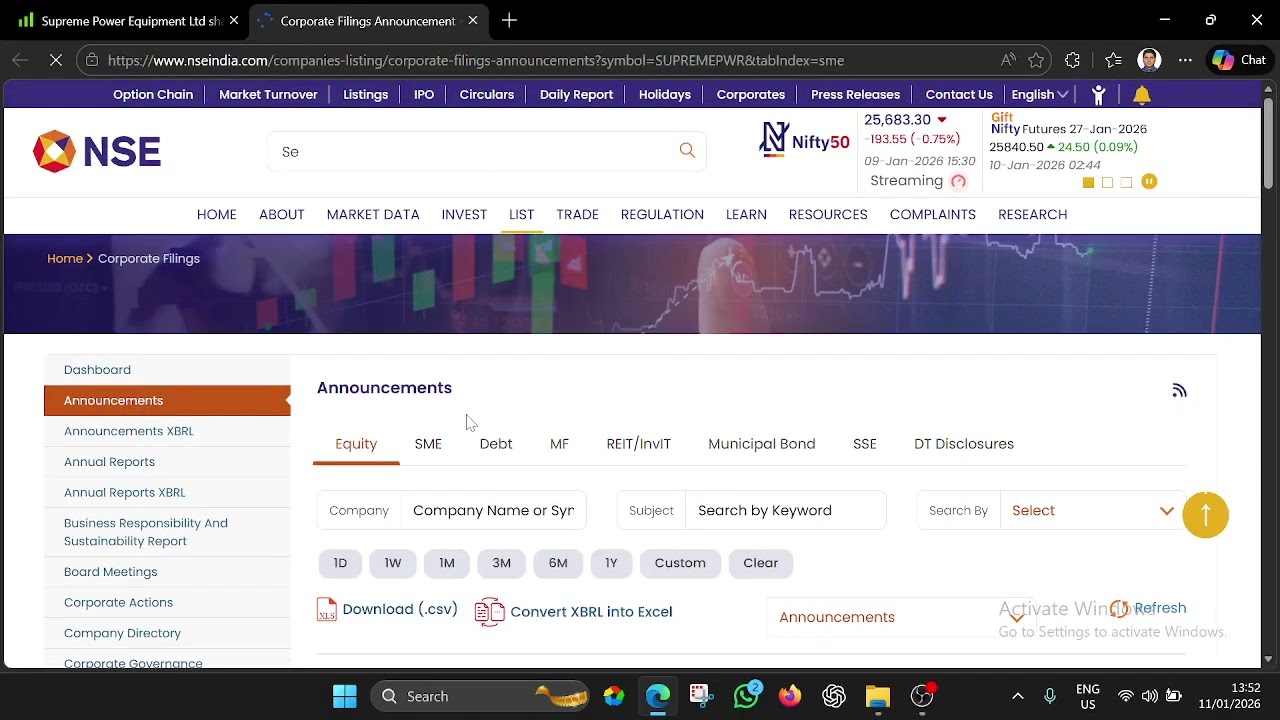Add this page to favorites star

(x=1036, y=60)
